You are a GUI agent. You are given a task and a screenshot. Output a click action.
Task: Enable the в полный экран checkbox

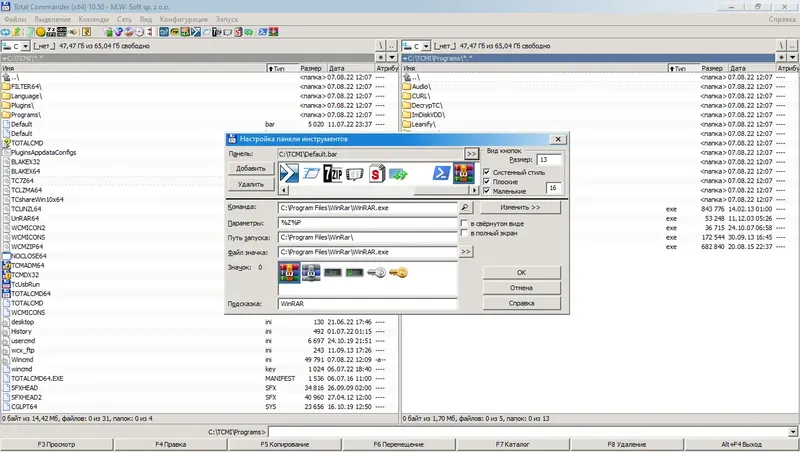click(x=464, y=233)
